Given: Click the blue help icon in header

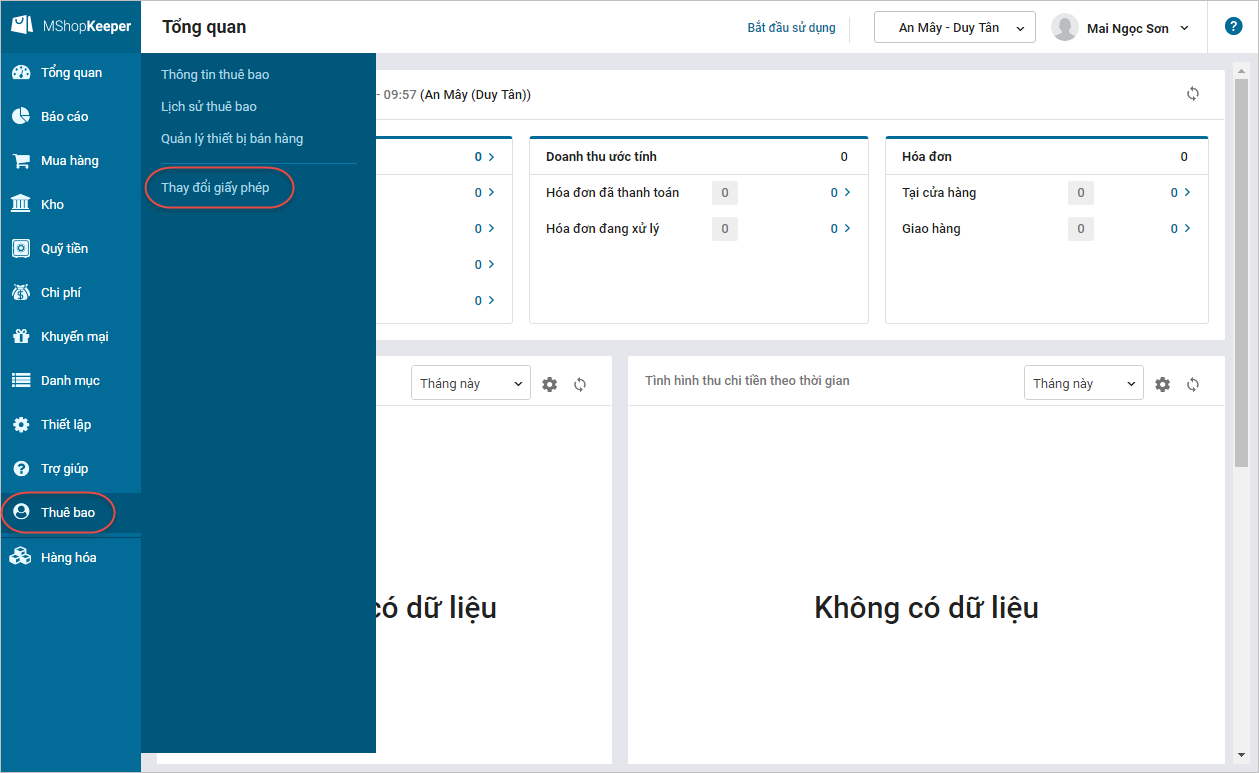Looking at the screenshot, I should click(x=1234, y=27).
